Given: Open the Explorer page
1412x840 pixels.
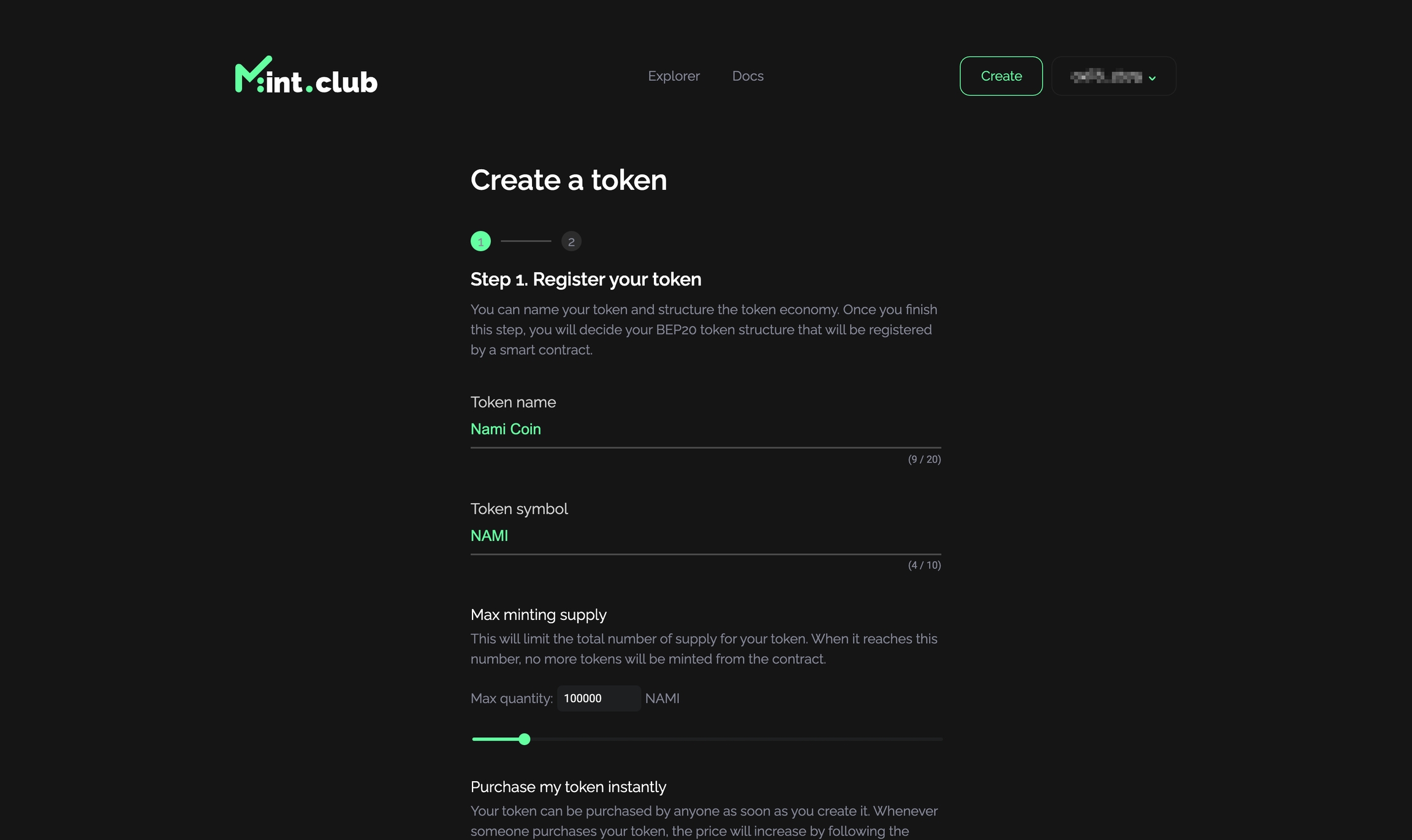Looking at the screenshot, I should pos(674,76).
